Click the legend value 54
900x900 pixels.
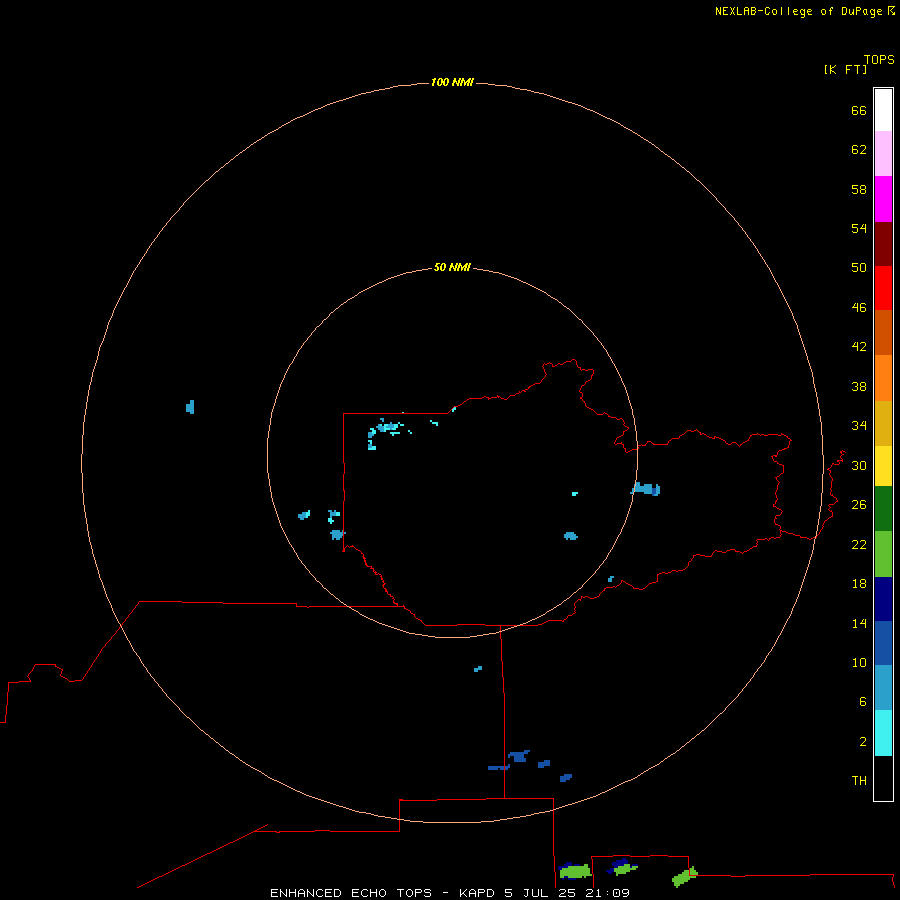click(859, 228)
